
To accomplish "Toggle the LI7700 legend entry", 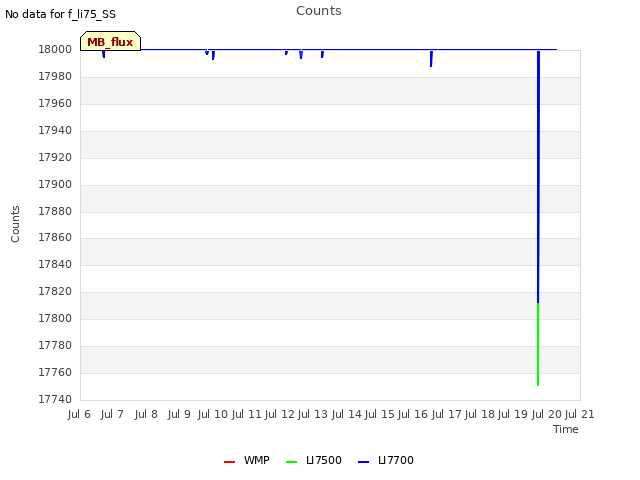I will [386, 460].
